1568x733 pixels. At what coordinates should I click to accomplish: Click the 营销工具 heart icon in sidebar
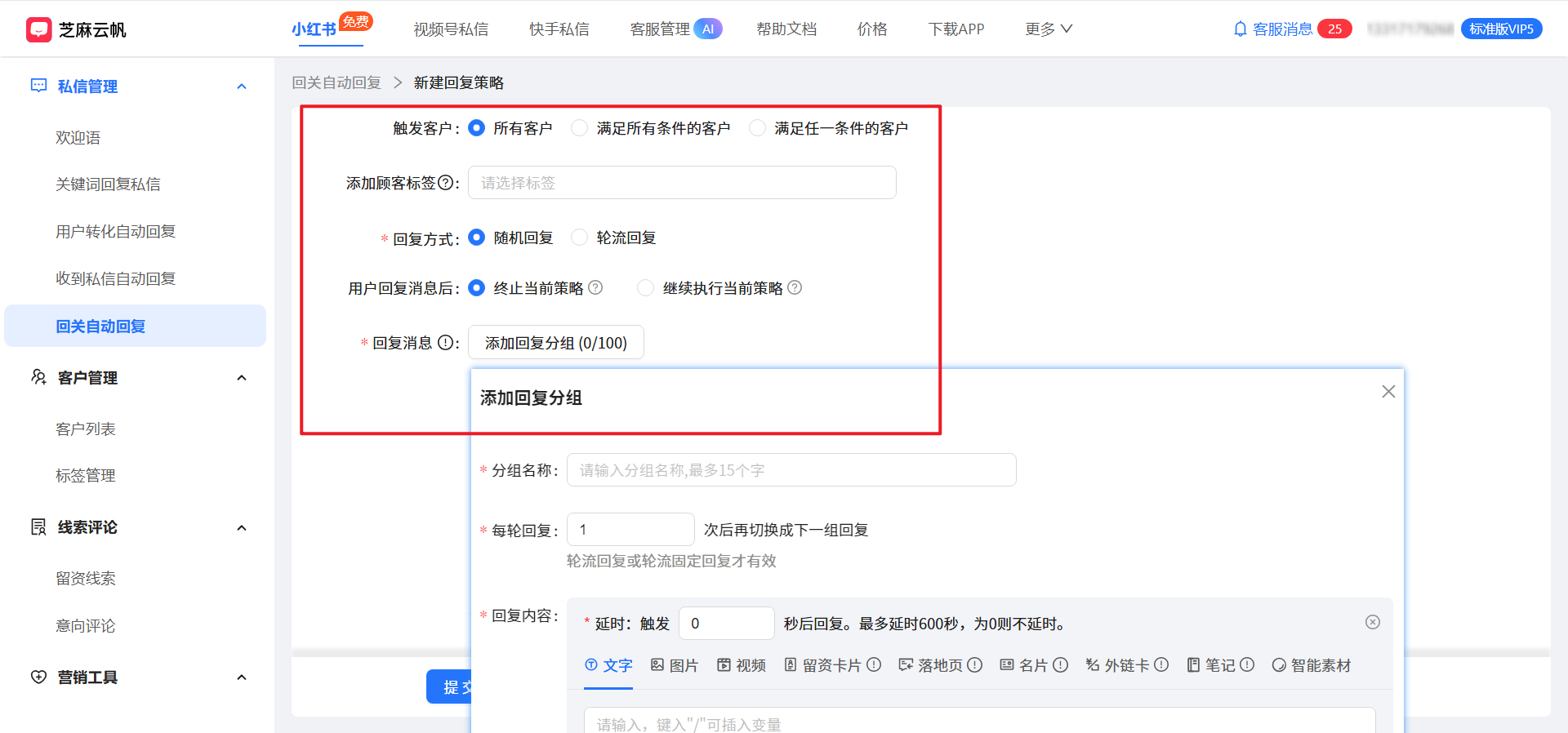(38, 677)
